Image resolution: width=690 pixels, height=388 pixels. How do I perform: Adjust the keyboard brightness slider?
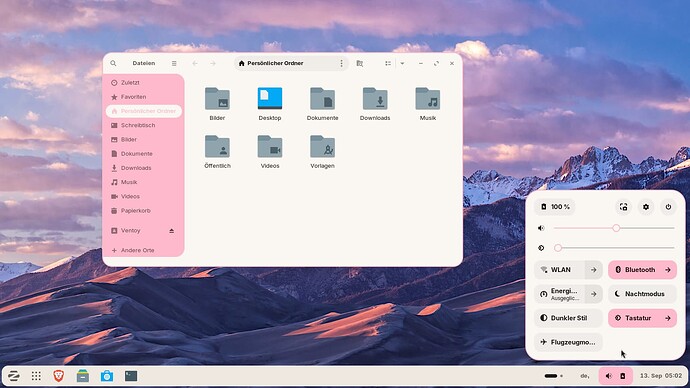[614, 248]
